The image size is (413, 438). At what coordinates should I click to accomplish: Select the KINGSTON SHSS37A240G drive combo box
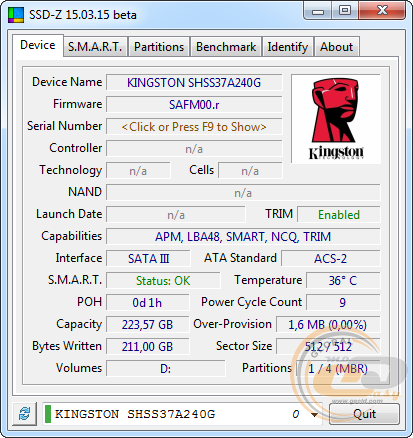(x=182, y=414)
